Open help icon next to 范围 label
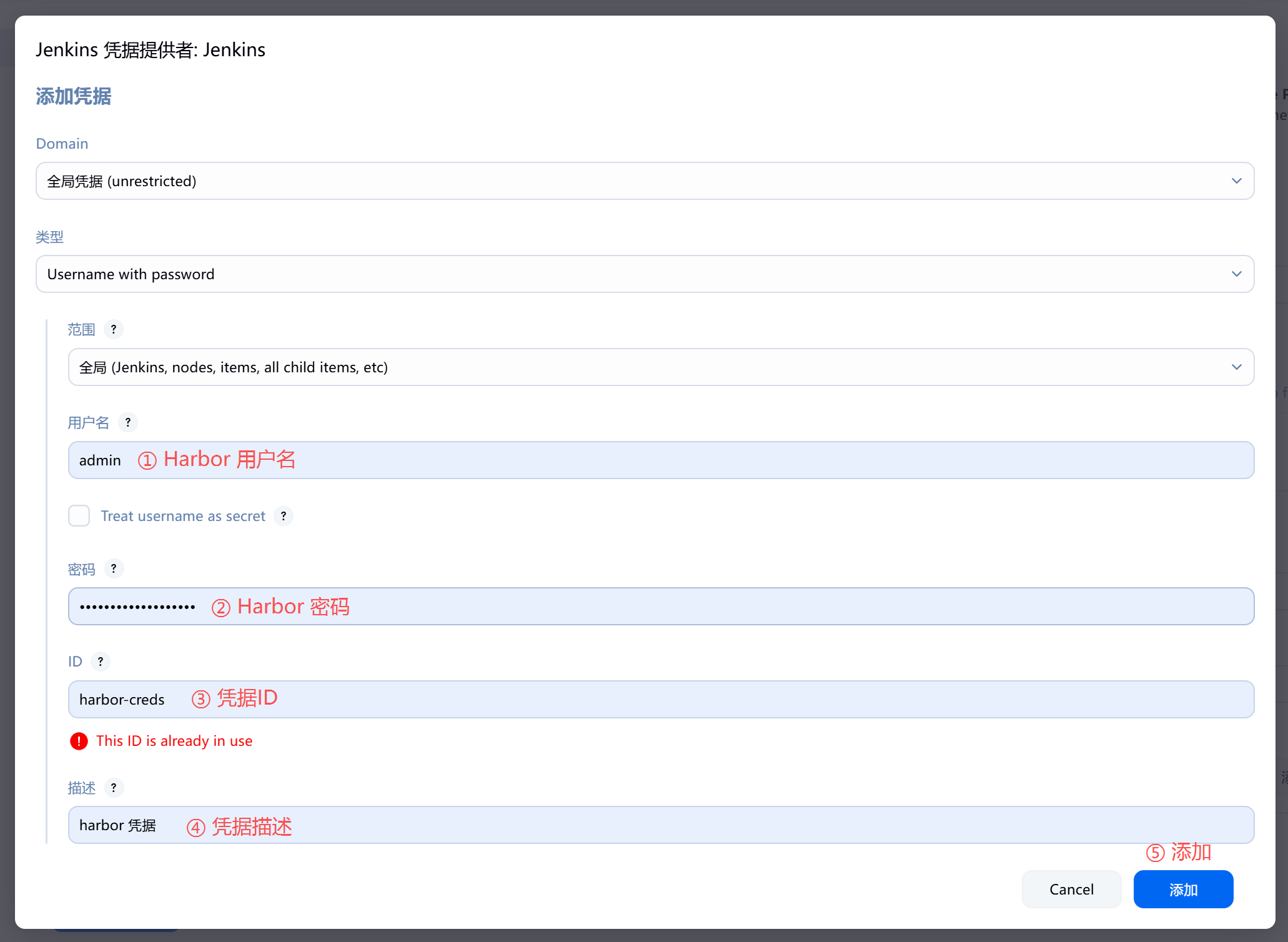 113,329
